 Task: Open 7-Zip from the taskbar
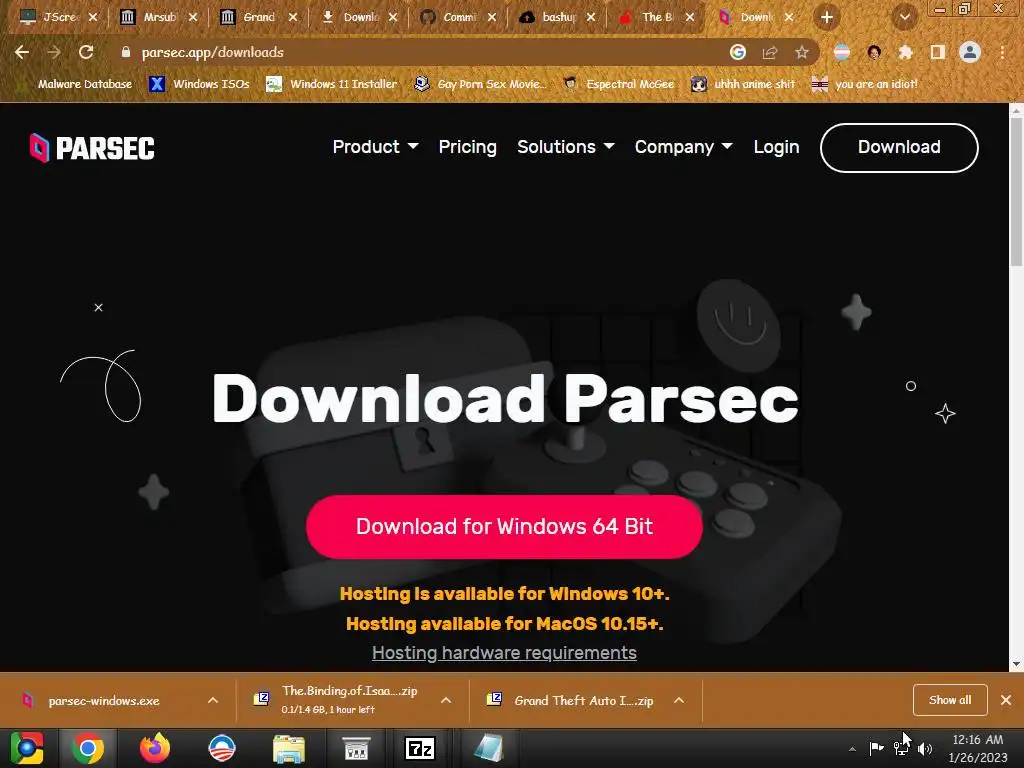tap(420, 748)
